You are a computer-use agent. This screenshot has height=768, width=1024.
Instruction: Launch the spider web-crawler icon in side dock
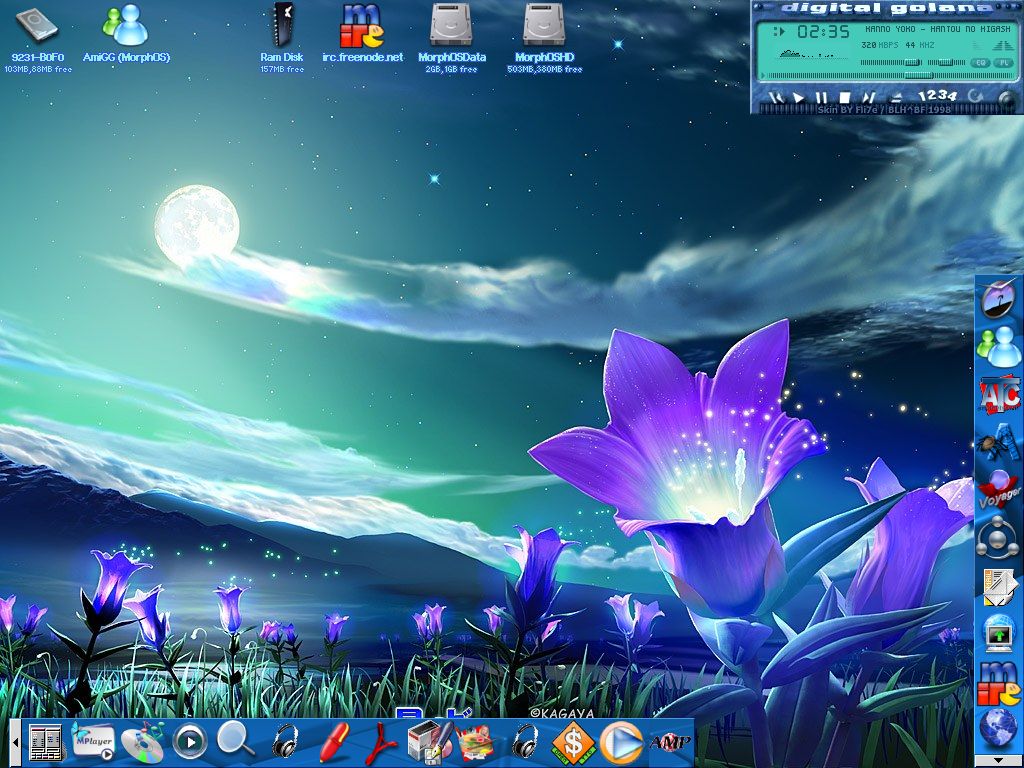999,443
